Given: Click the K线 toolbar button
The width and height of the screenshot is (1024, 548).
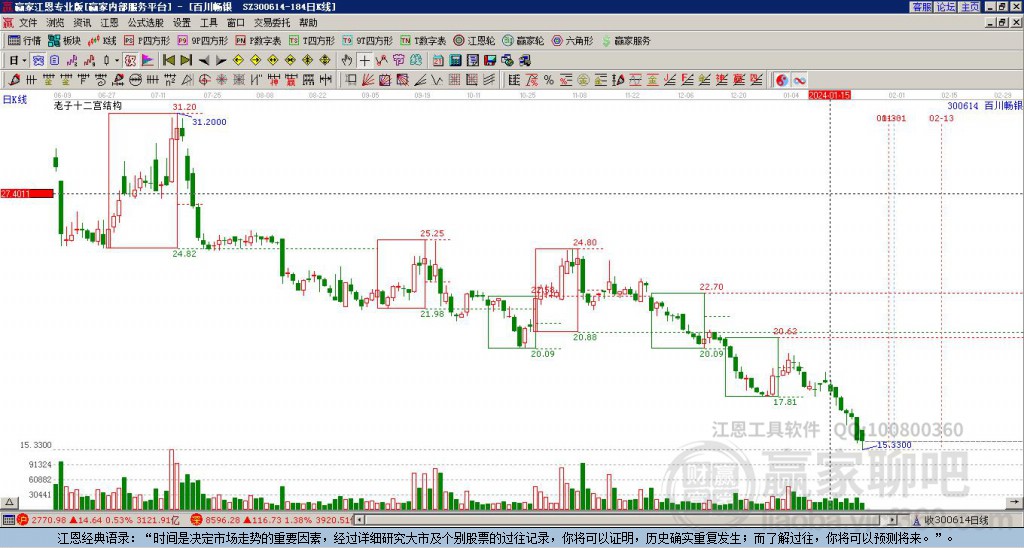Looking at the screenshot, I should coord(101,40).
